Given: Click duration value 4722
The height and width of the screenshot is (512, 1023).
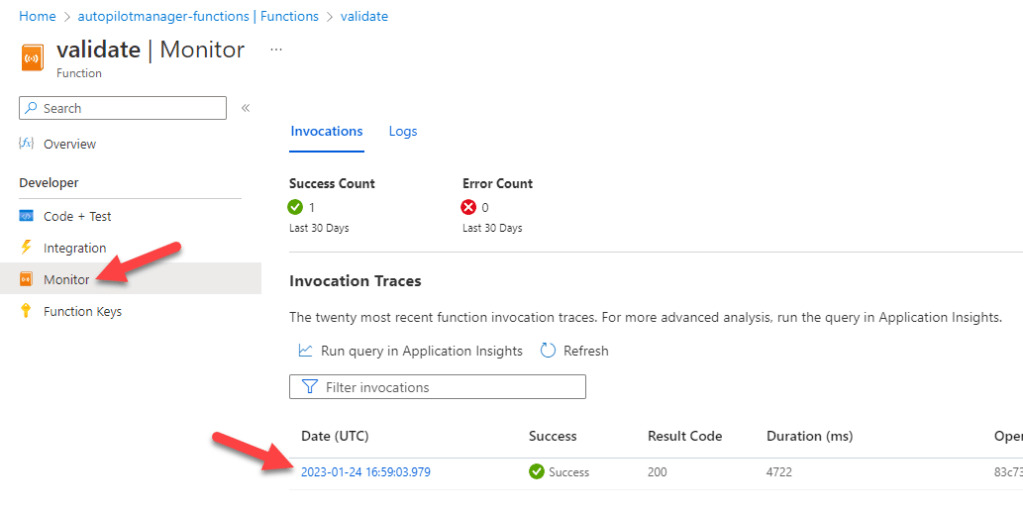Looking at the screenshot, I should click(x=779, y=472).
